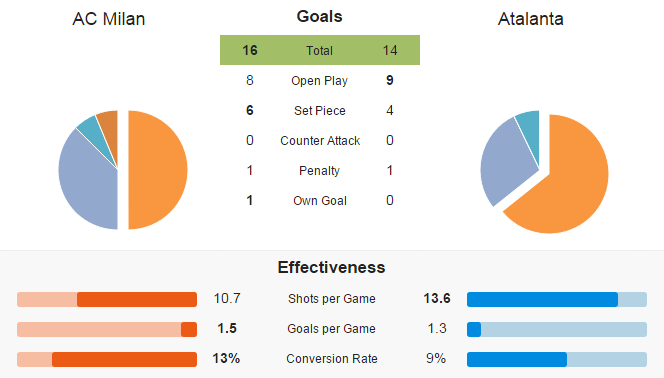Click the green Total goals row

(x=320, y=50)
